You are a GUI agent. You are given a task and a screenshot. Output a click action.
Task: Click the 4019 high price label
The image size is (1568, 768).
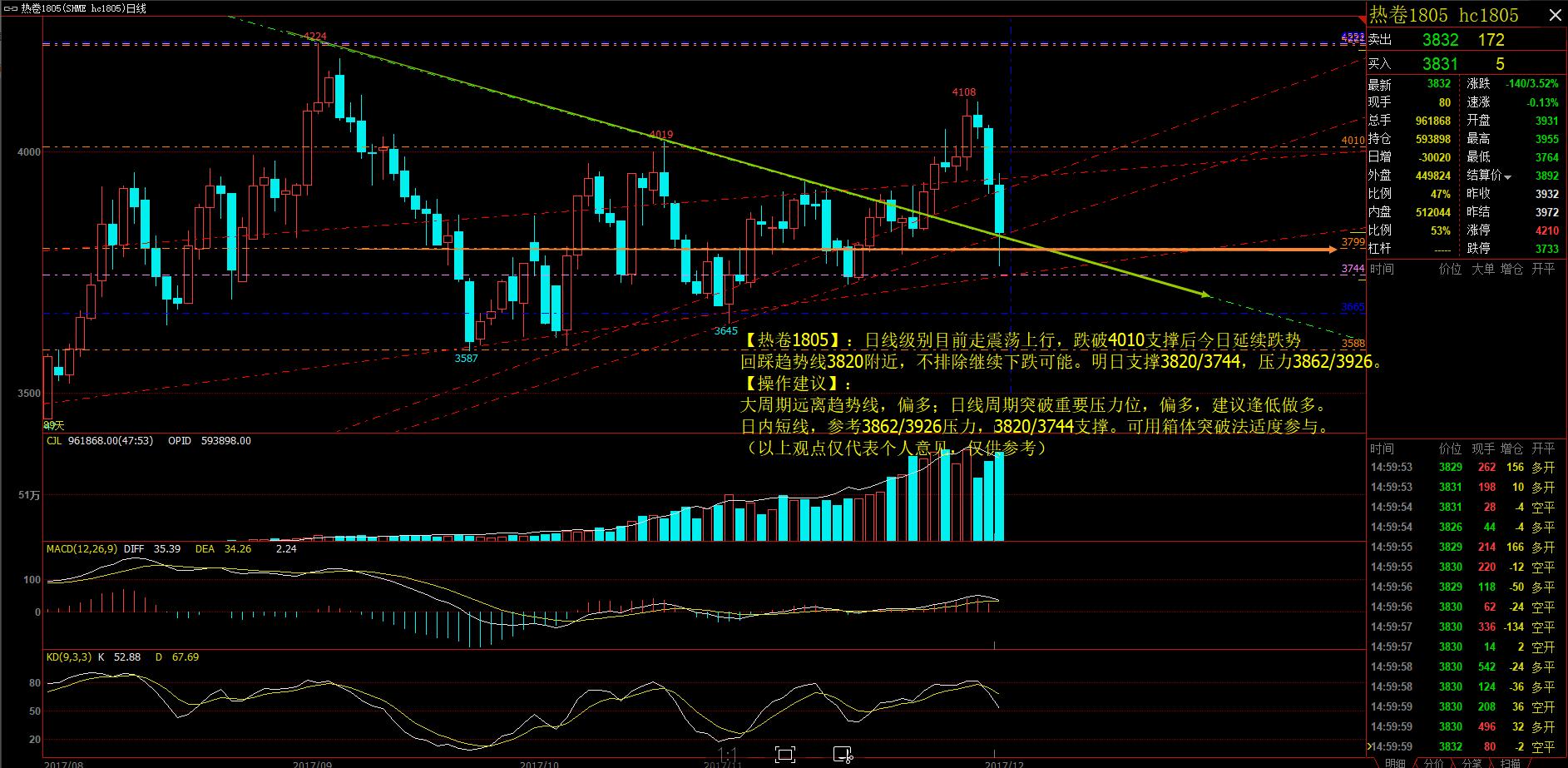coord(661,134)
